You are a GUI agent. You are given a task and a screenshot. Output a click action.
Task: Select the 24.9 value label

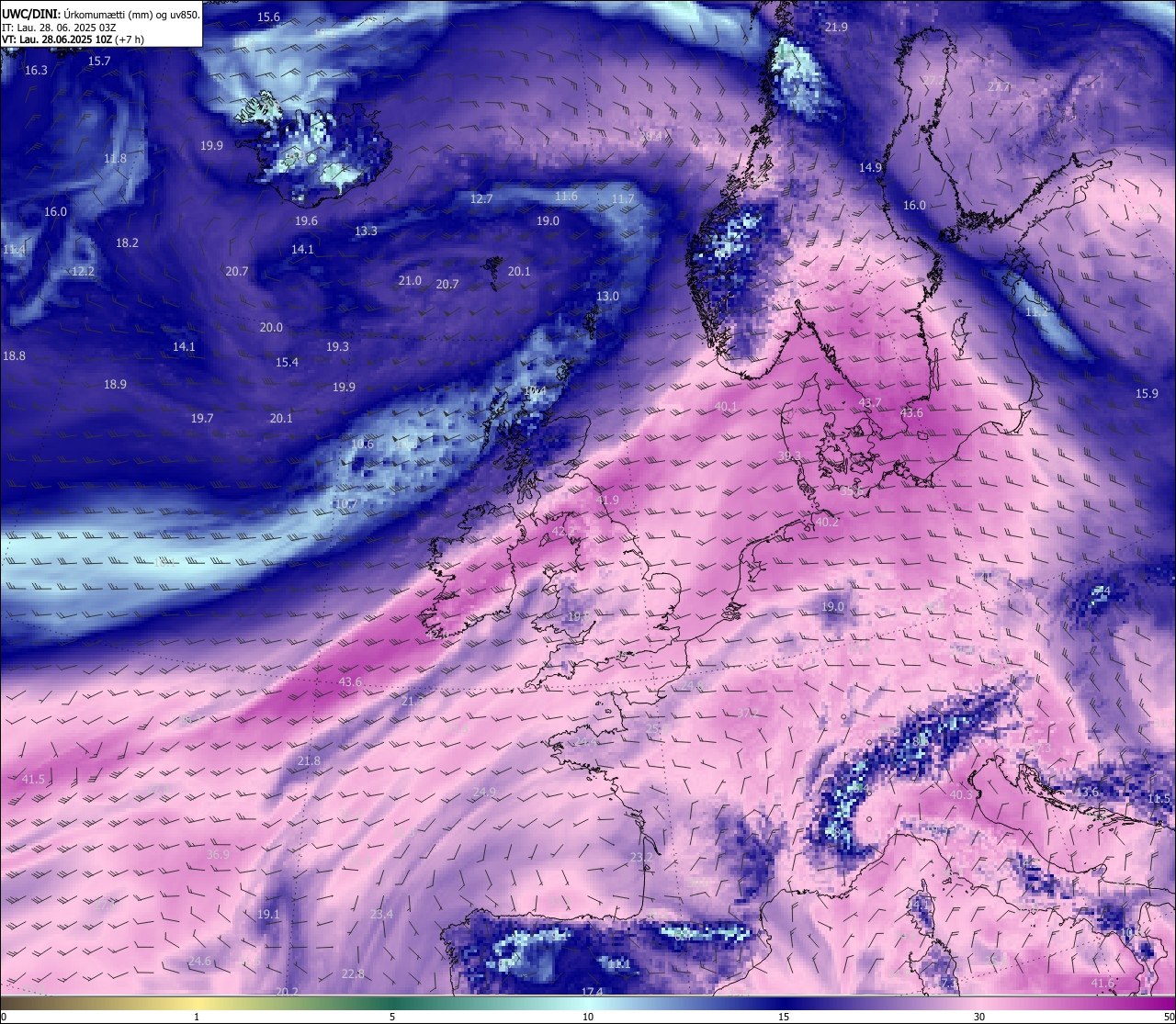(x=484, y=792)
